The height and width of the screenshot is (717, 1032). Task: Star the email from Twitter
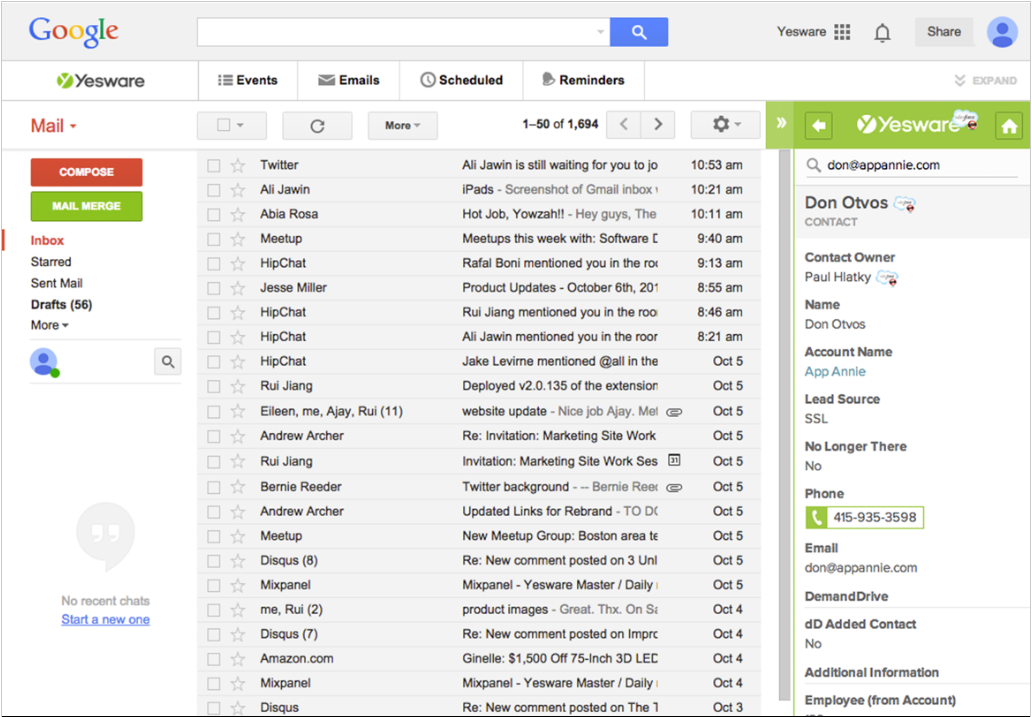pos(238,165)
